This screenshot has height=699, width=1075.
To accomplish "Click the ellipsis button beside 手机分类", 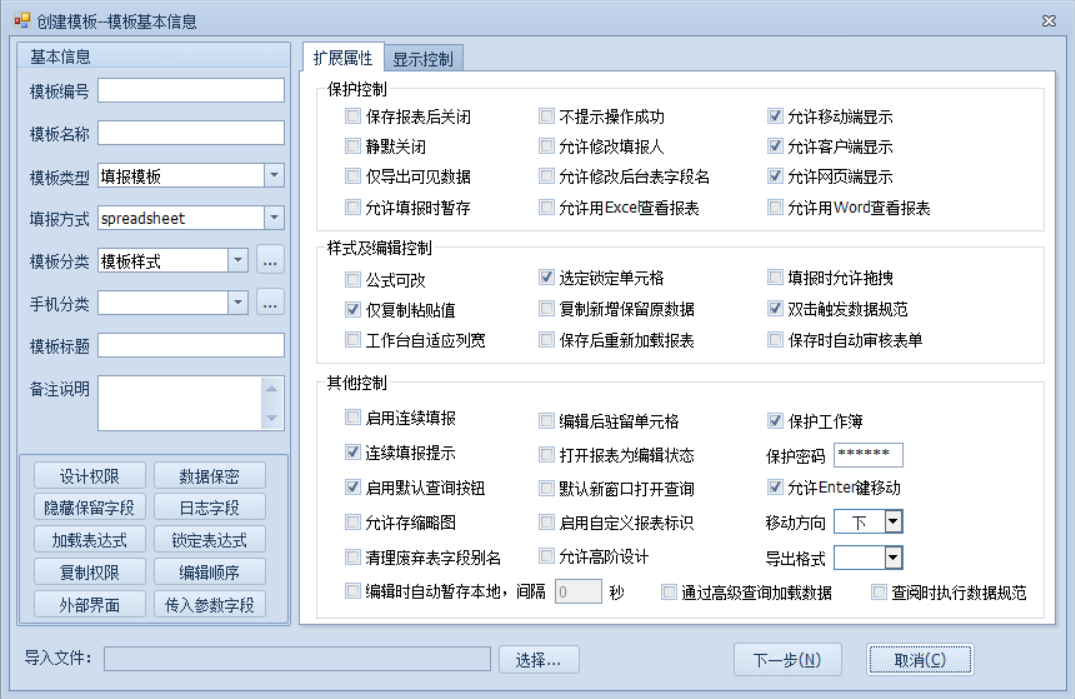I will point(270,302).
